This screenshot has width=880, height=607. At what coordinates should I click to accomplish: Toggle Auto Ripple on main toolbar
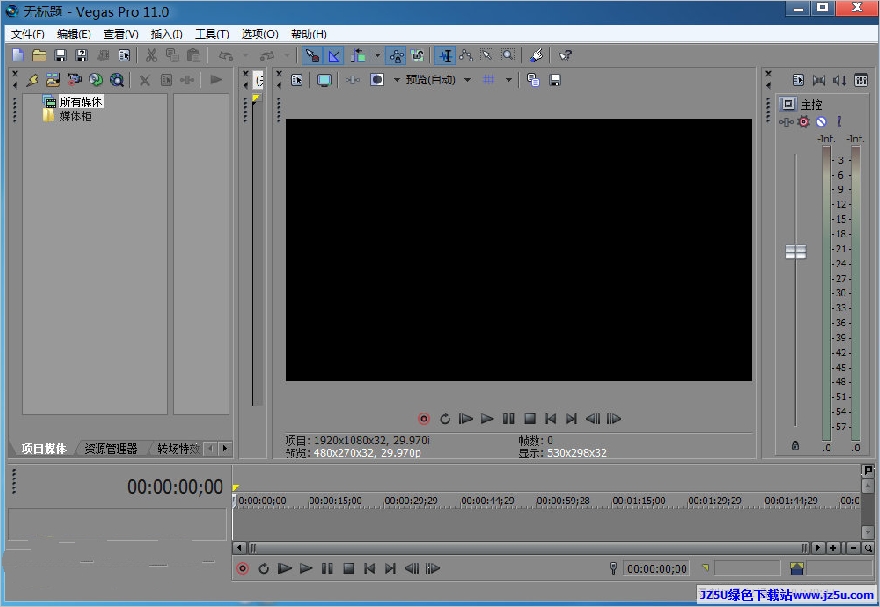[358, 55]
